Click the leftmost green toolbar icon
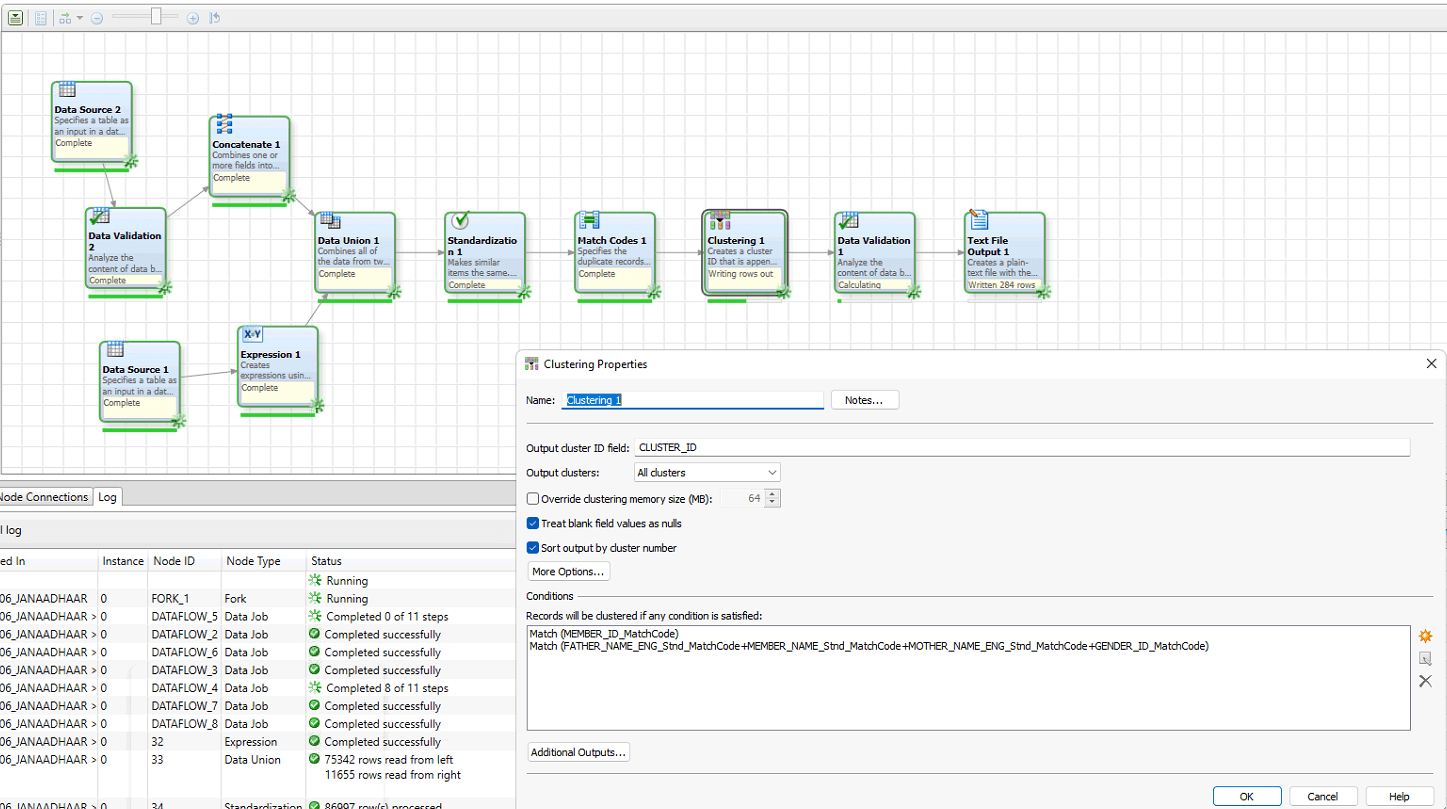Image resolution: width=1447 pixels, height=809 pixels. [x=16, y=16]
